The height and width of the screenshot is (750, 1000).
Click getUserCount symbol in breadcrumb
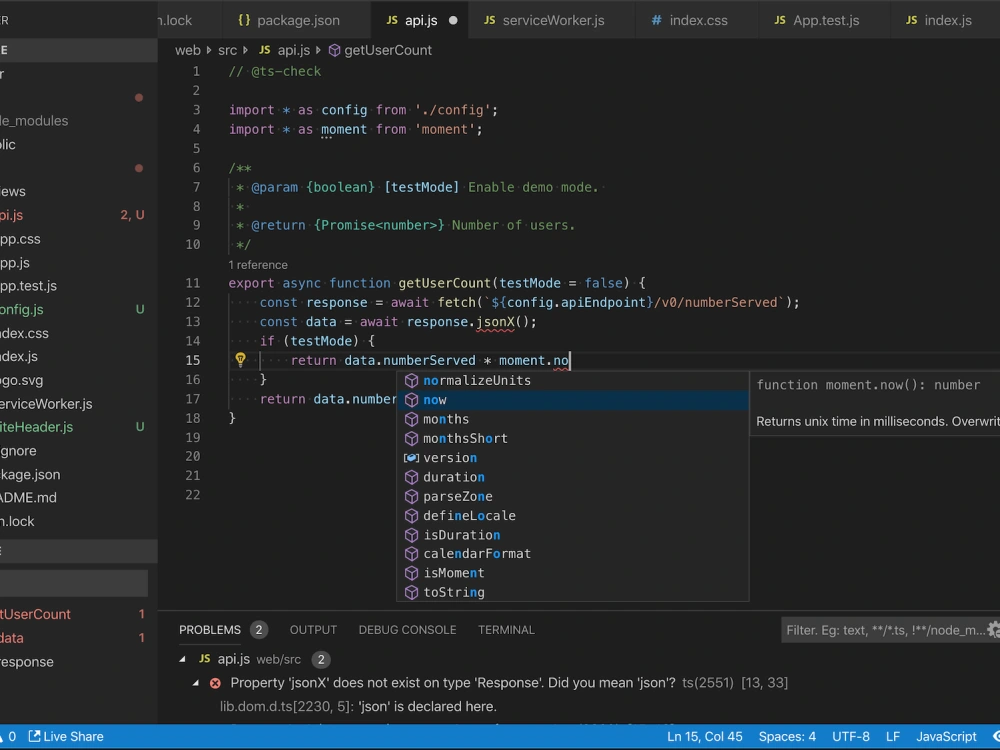380,50
